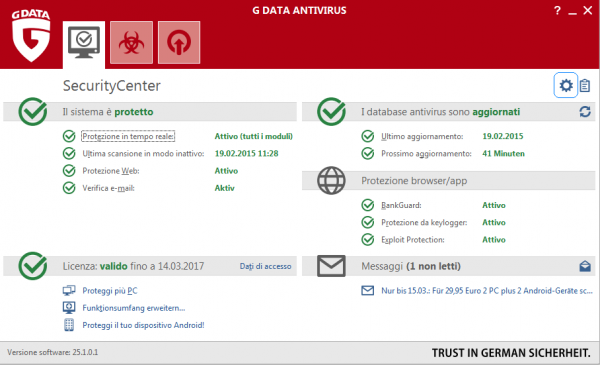This screenshot has width=600, height=365.
Task: Click the '41 Minuten' next update value
Action: [x=504, y=153]
